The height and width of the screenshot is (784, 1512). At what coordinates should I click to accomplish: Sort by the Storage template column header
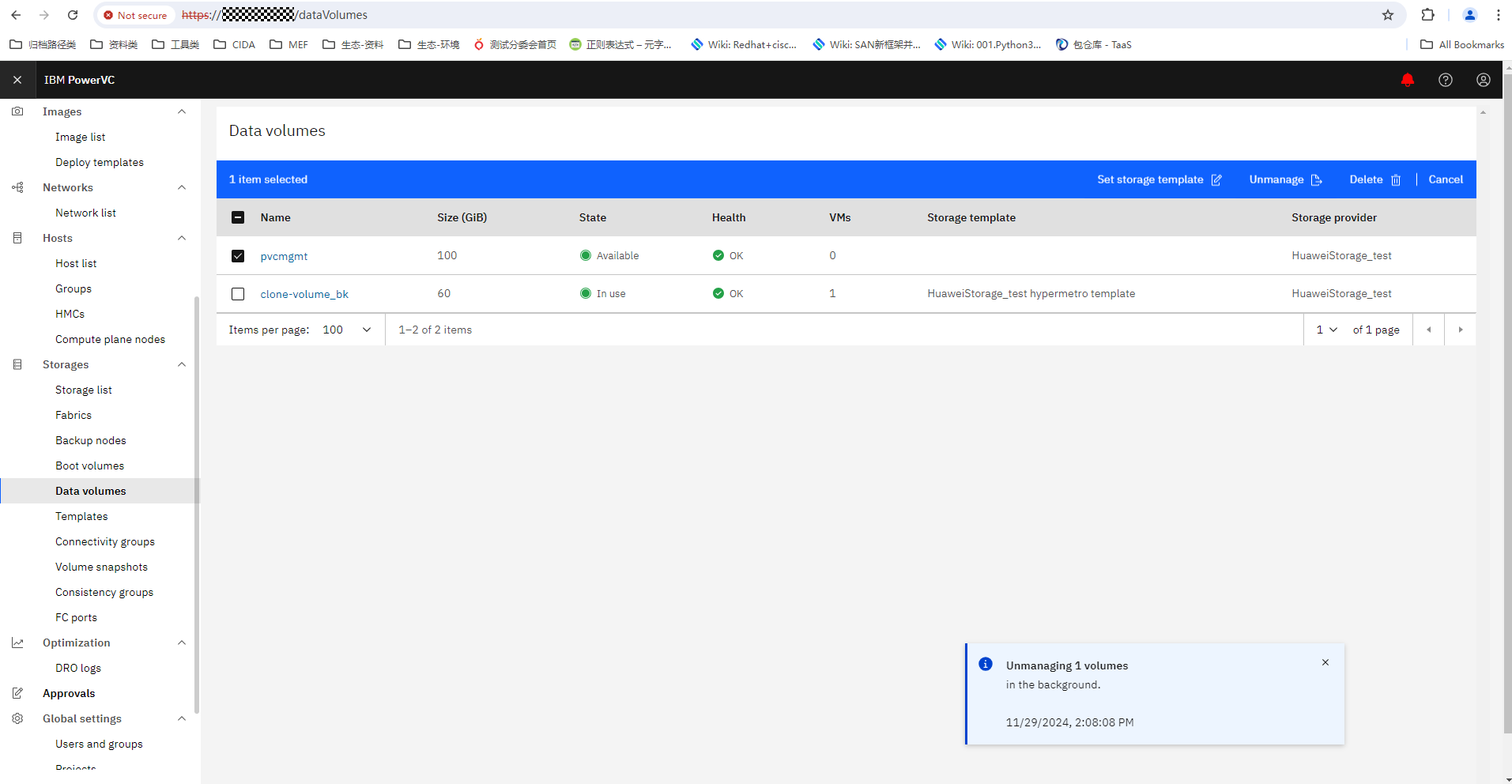coord(971,217)
